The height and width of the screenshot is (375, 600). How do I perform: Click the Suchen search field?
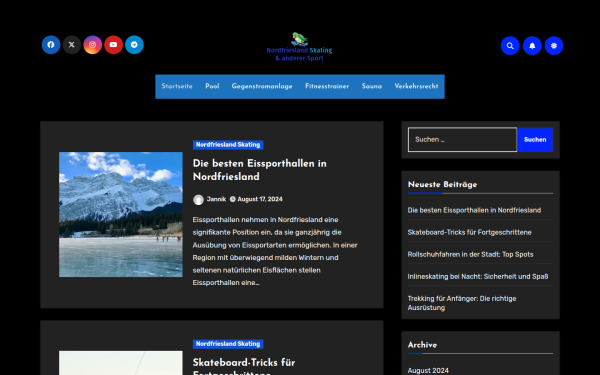point(462,140)
